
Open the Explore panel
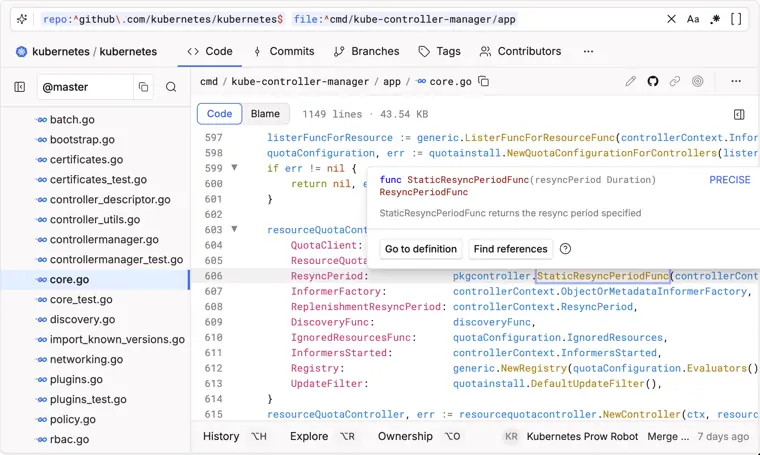click(x=322, y=436)
